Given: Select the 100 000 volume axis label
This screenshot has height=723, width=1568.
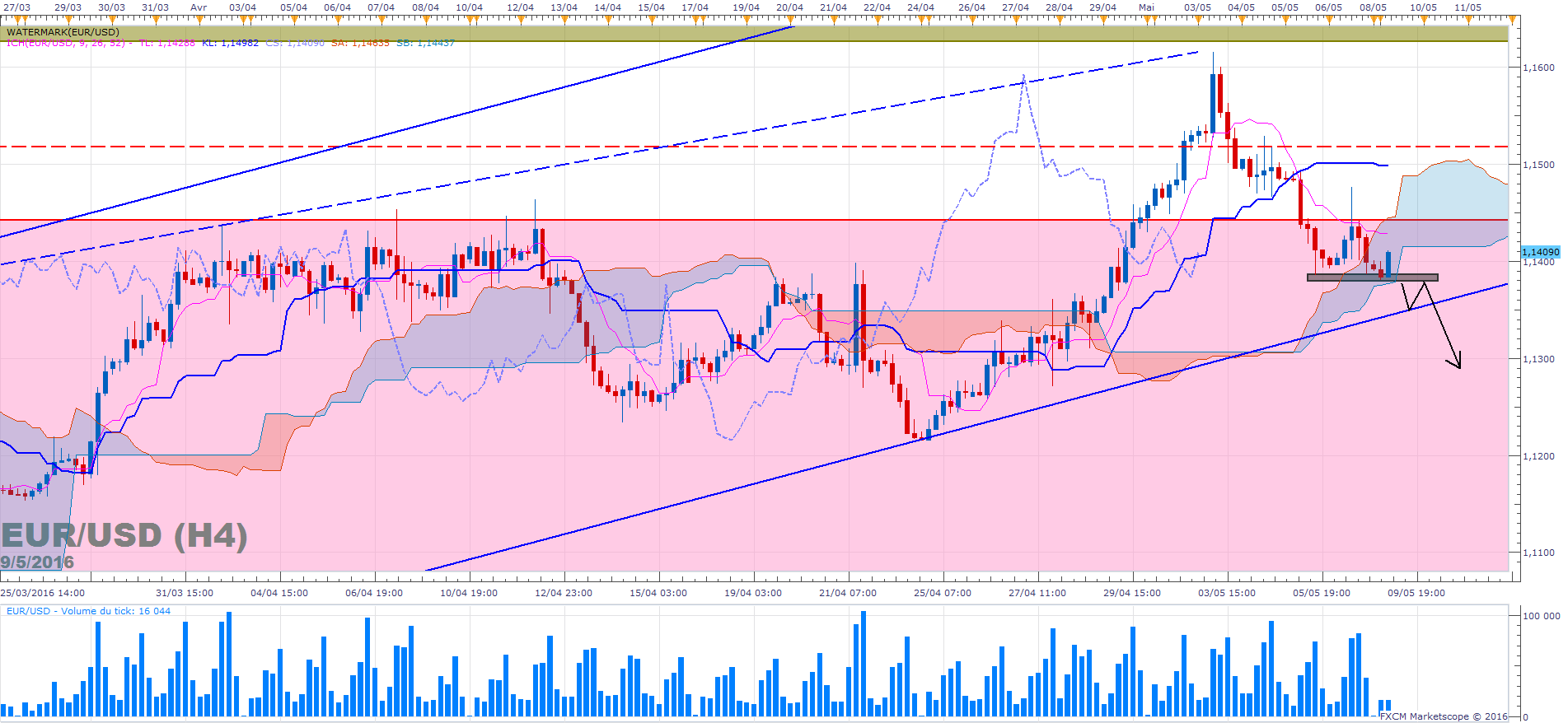Looking at the screenshot, I should pyautogui.click(x=1541, y=616).
